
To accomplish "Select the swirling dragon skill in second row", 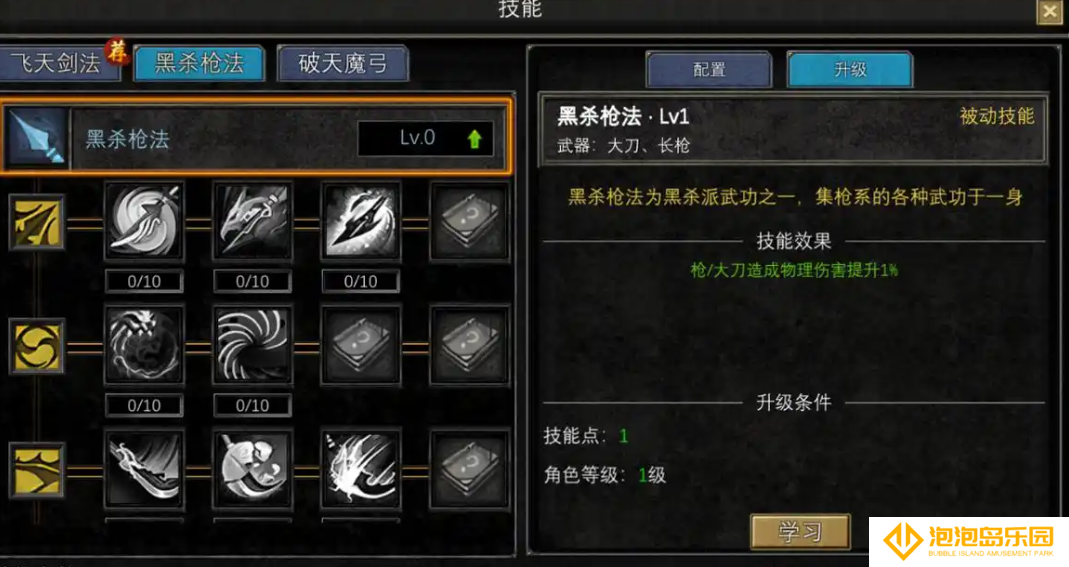I will coord(144,345).
